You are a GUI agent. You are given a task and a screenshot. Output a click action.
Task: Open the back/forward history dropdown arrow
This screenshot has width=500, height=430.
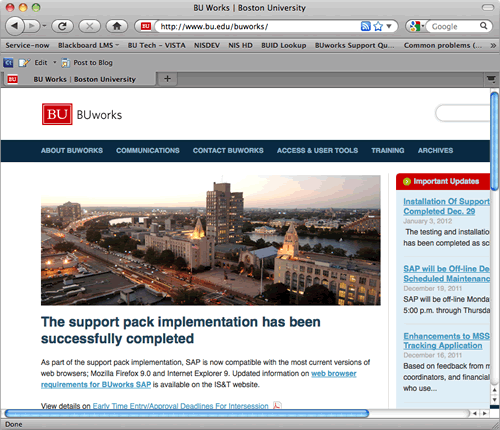tap(44, 26)
